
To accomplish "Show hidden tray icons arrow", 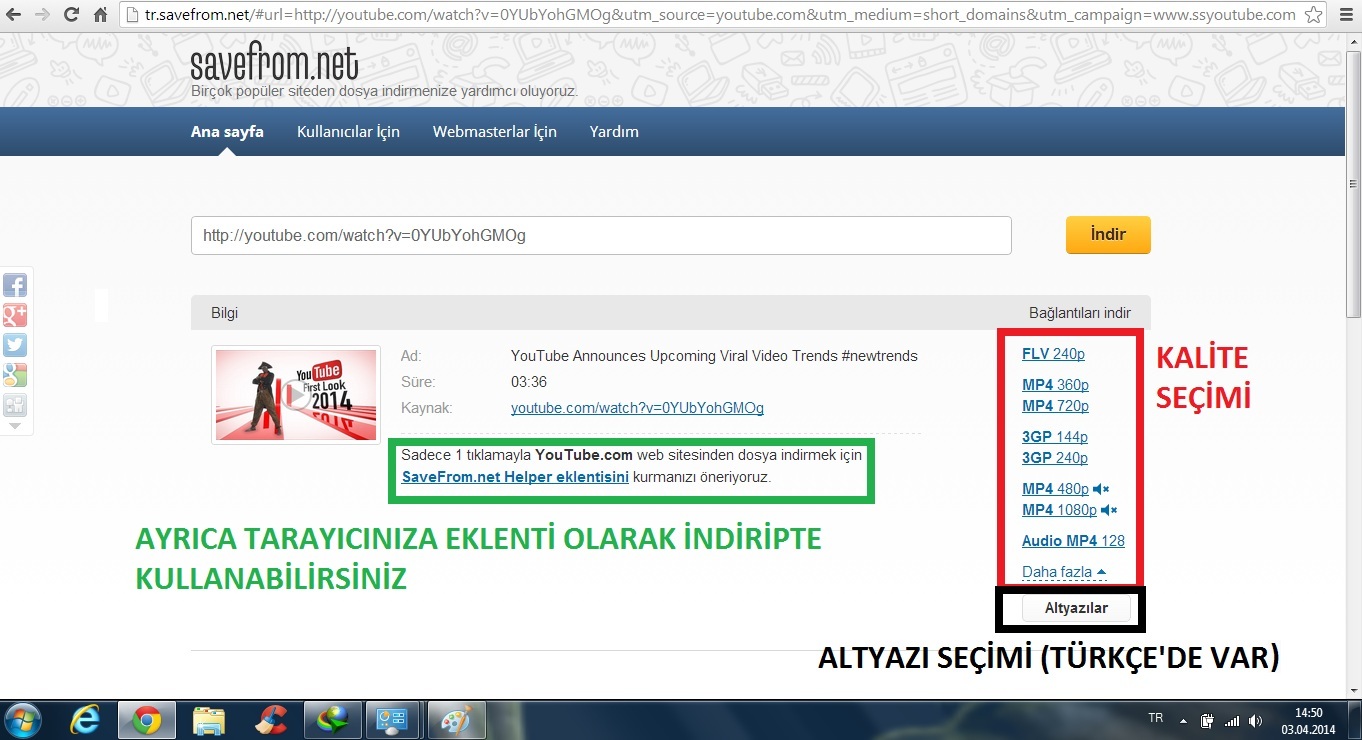I will (x=1184, y=720).
